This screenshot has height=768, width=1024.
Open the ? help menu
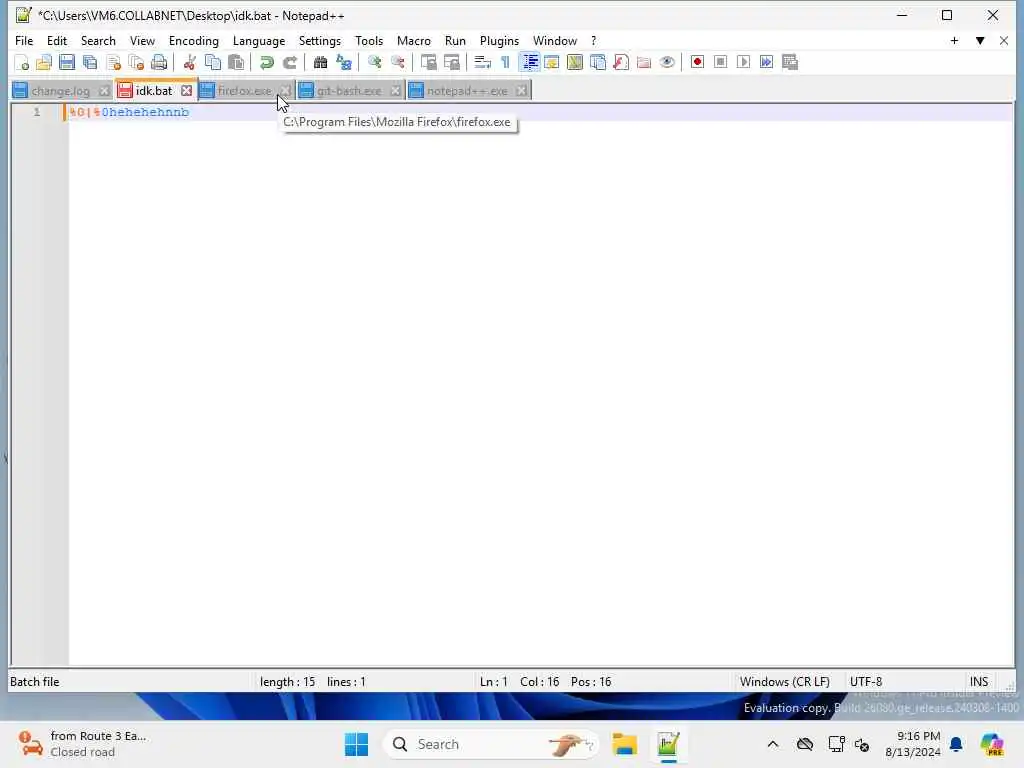[594, 40]
